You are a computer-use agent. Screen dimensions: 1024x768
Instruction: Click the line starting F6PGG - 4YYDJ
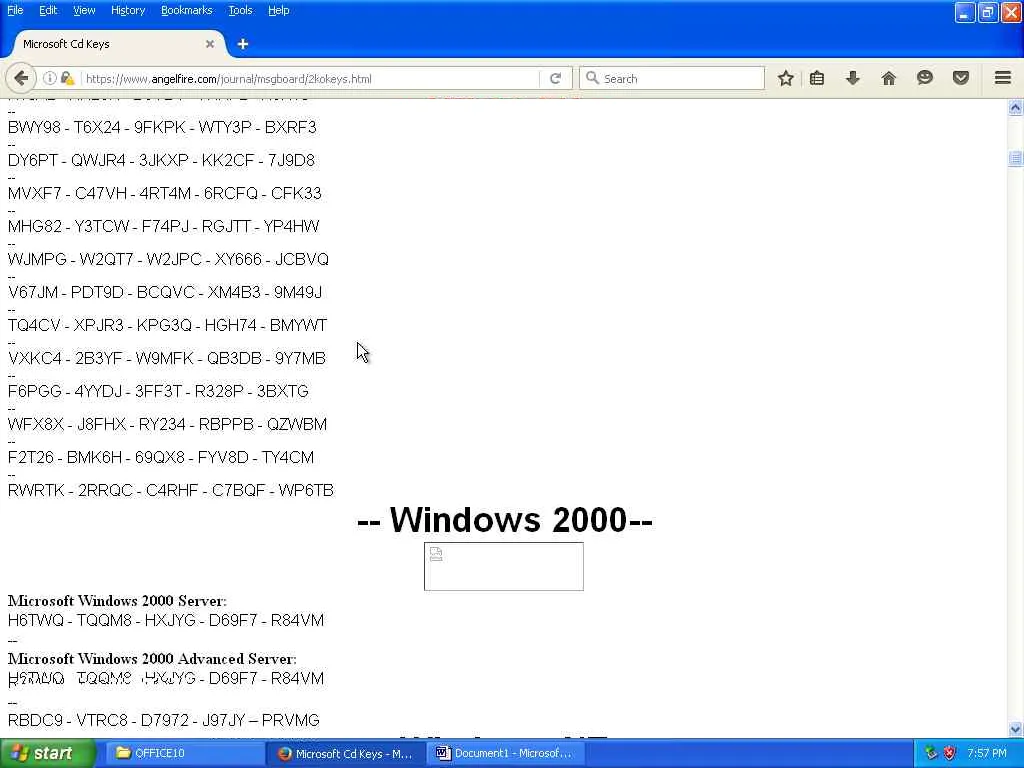[x=158, y=391]
